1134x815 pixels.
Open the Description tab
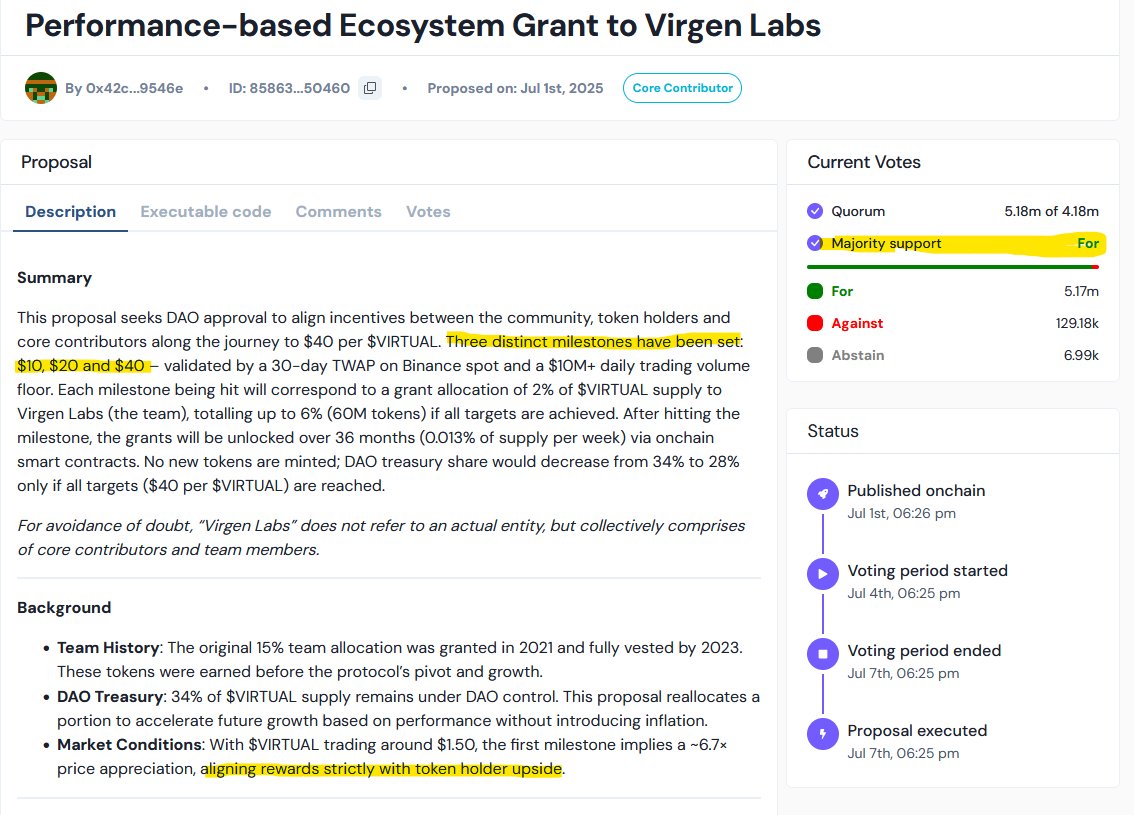click(x=70, y=212)
